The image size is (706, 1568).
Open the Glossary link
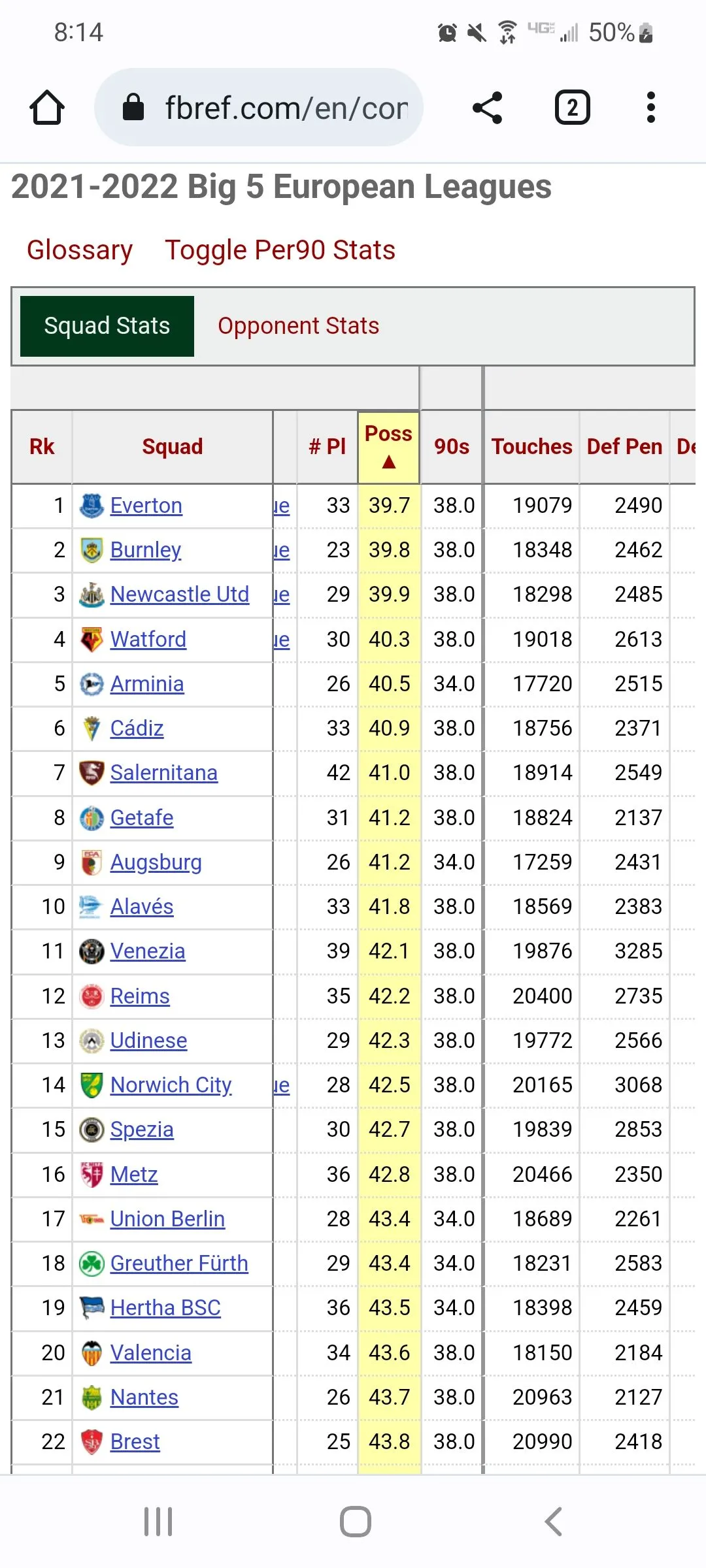point(80,250)
